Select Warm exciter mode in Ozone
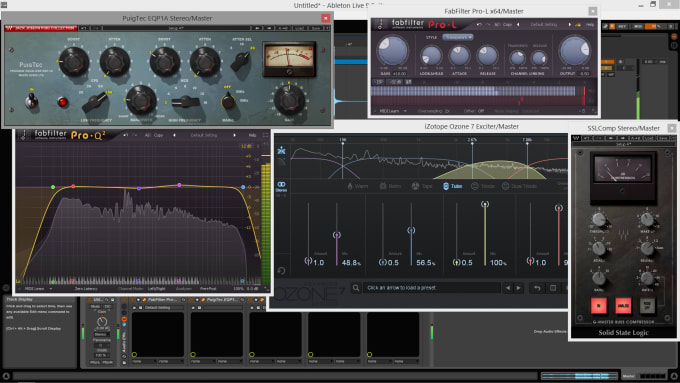The width and height of the screenshot is (680, 383). coord(358,186)
